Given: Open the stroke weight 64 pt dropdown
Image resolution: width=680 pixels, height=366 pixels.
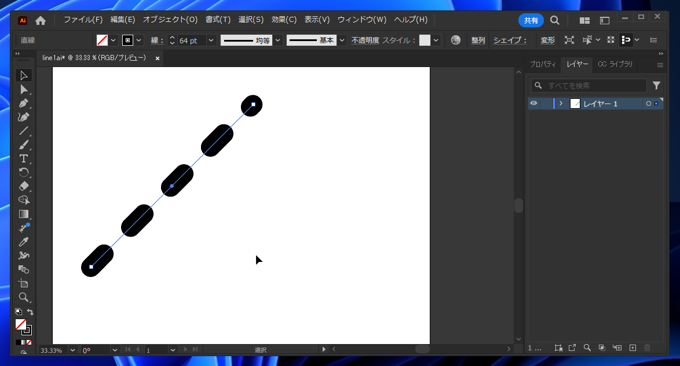Looking at the screenshot, I should click(x=211, y=40).
